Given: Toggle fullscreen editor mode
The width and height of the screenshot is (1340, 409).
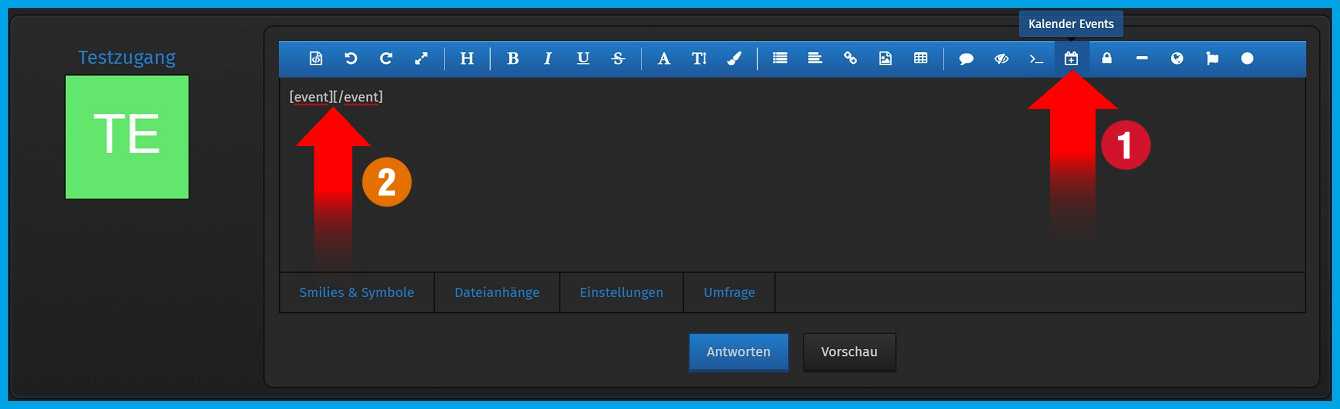Looking at the screenshot, I should coord(421,59).
